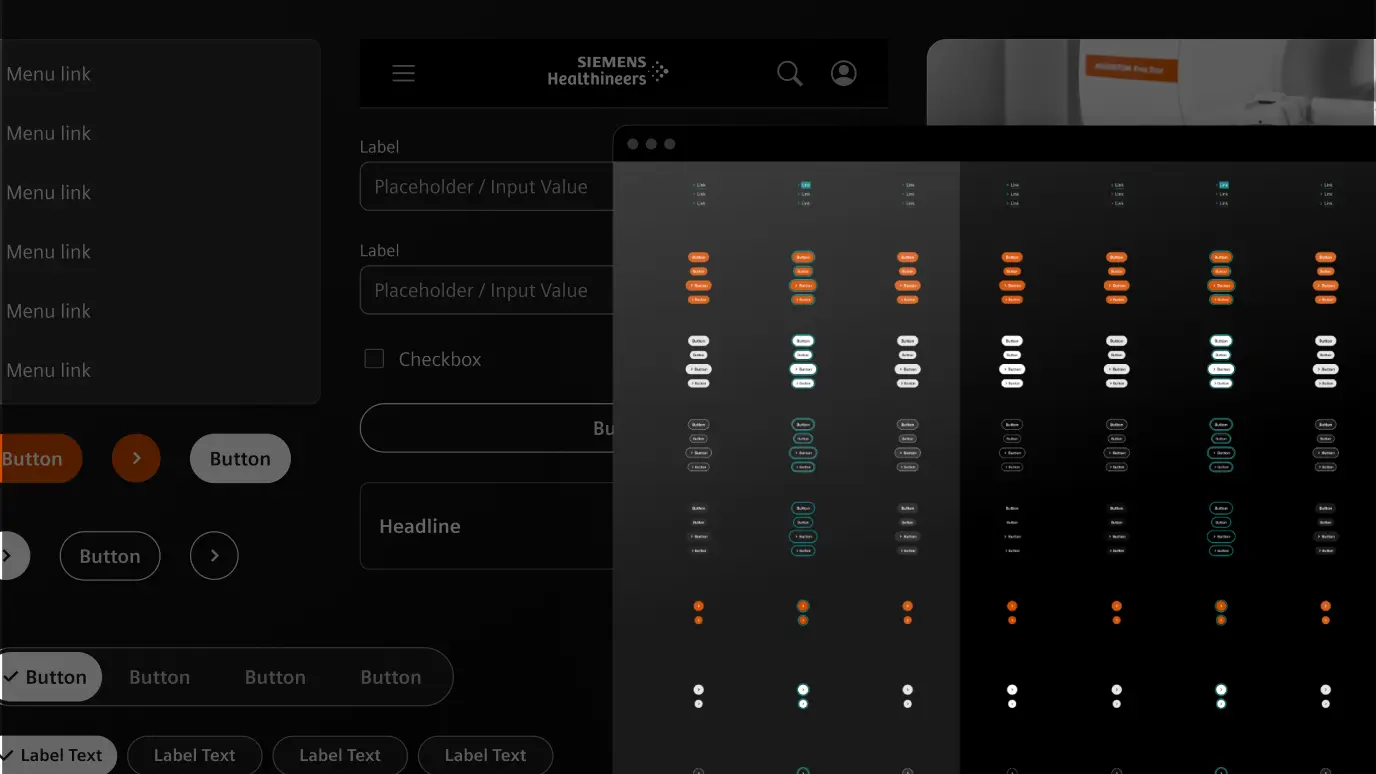Click the Siemens Healthineers logo
Viewport: 1376px width, 774px height.
coord(607,72)
